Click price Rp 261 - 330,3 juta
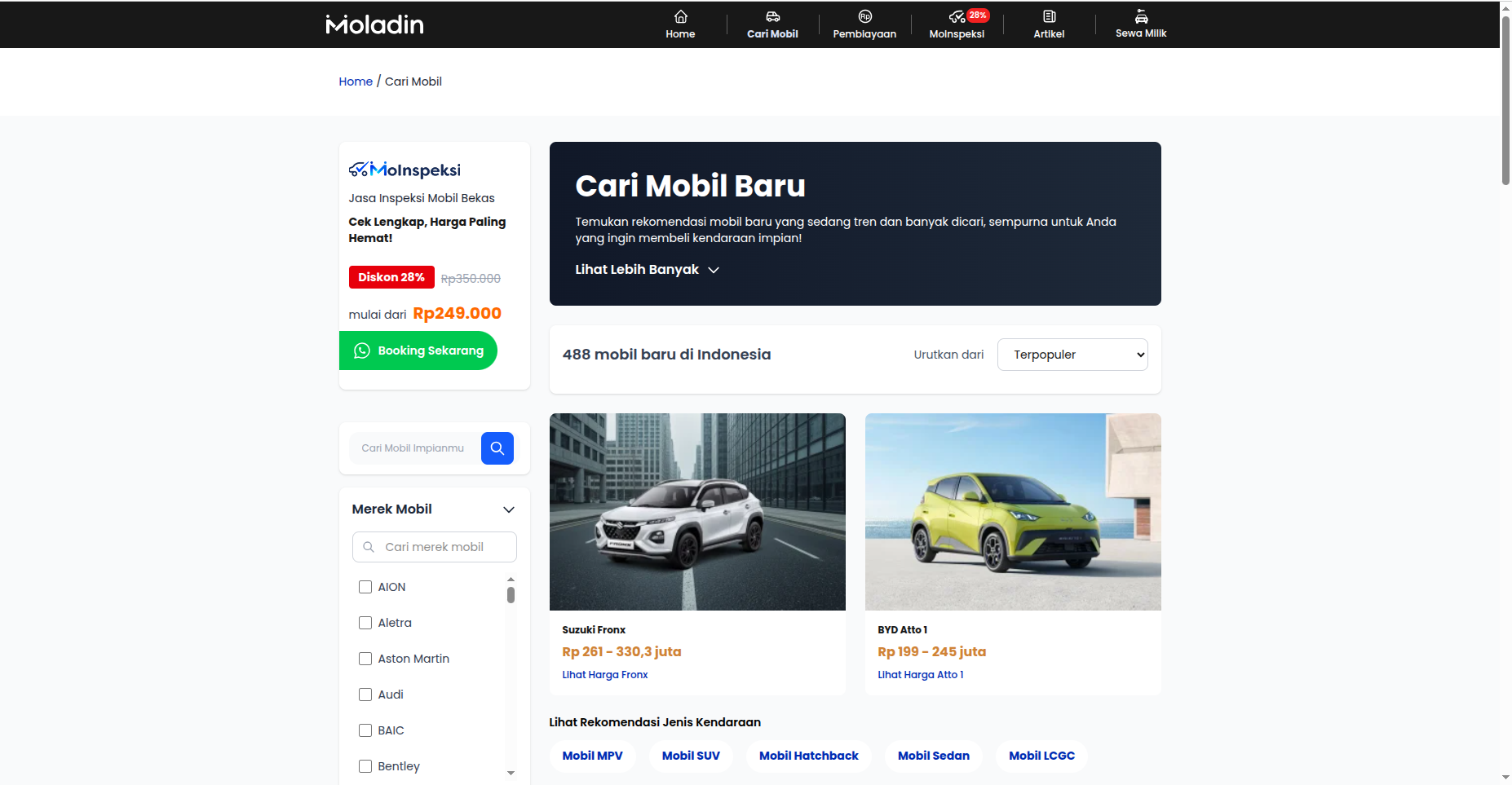Screen dimensions: 1512x785 [x=621, y=652]
